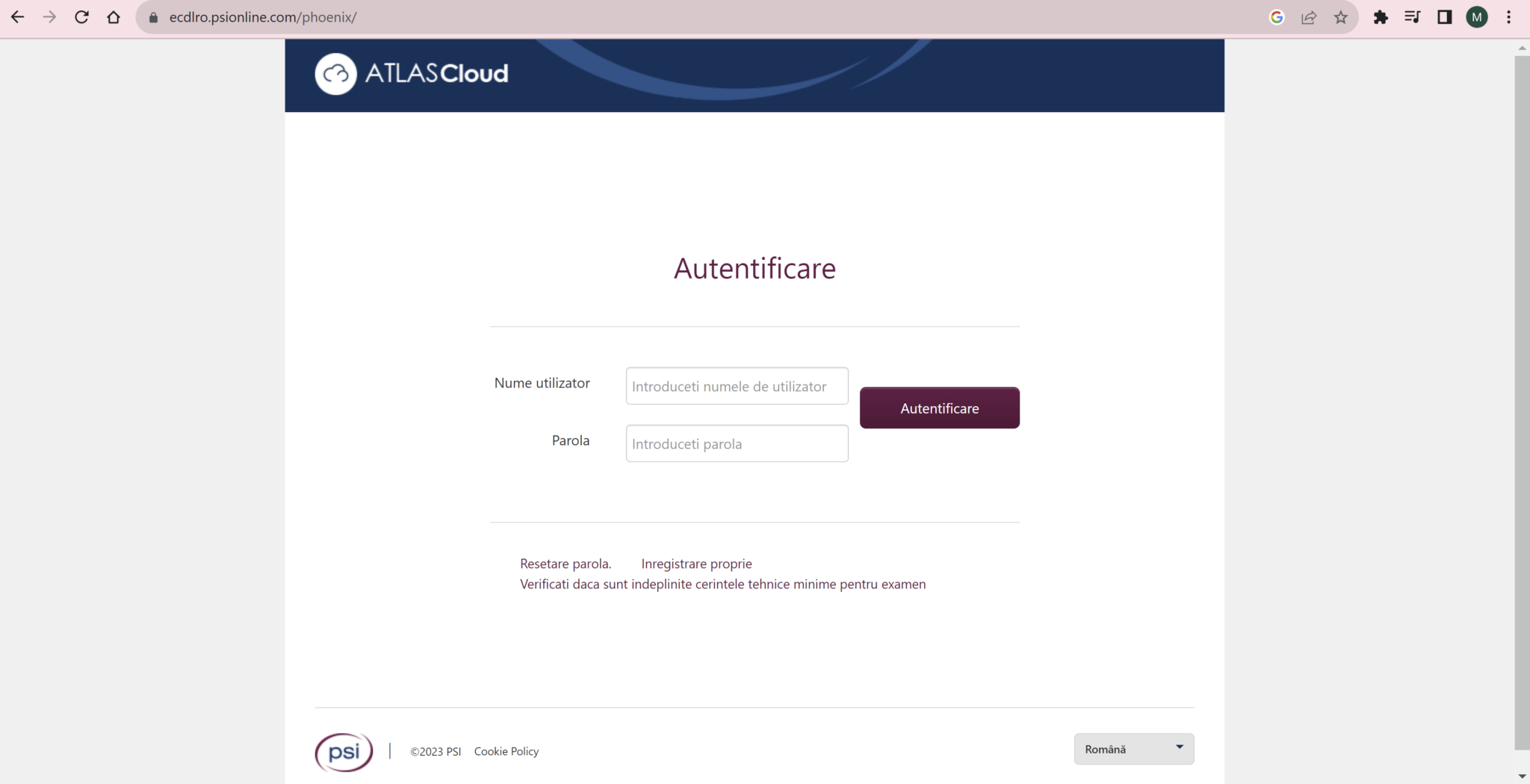Click the PSI logo in the footer

343,751
